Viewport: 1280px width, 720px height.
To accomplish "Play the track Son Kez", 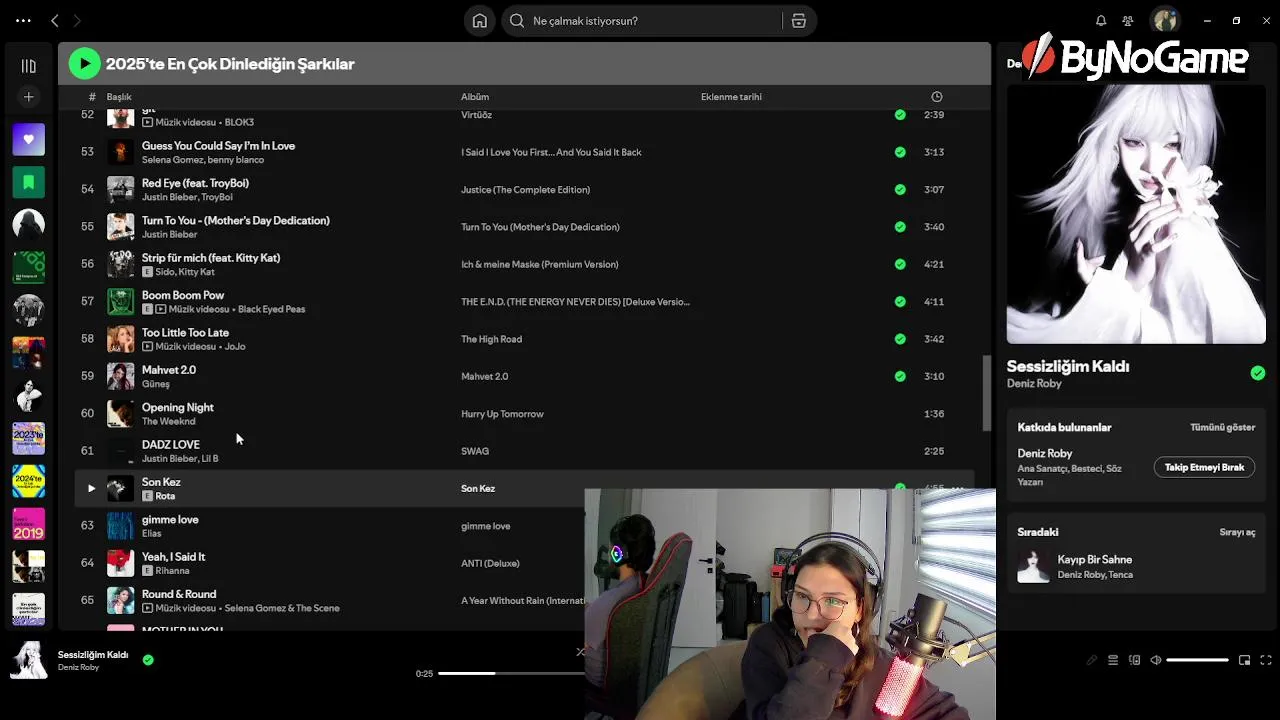I will point(91,488).
